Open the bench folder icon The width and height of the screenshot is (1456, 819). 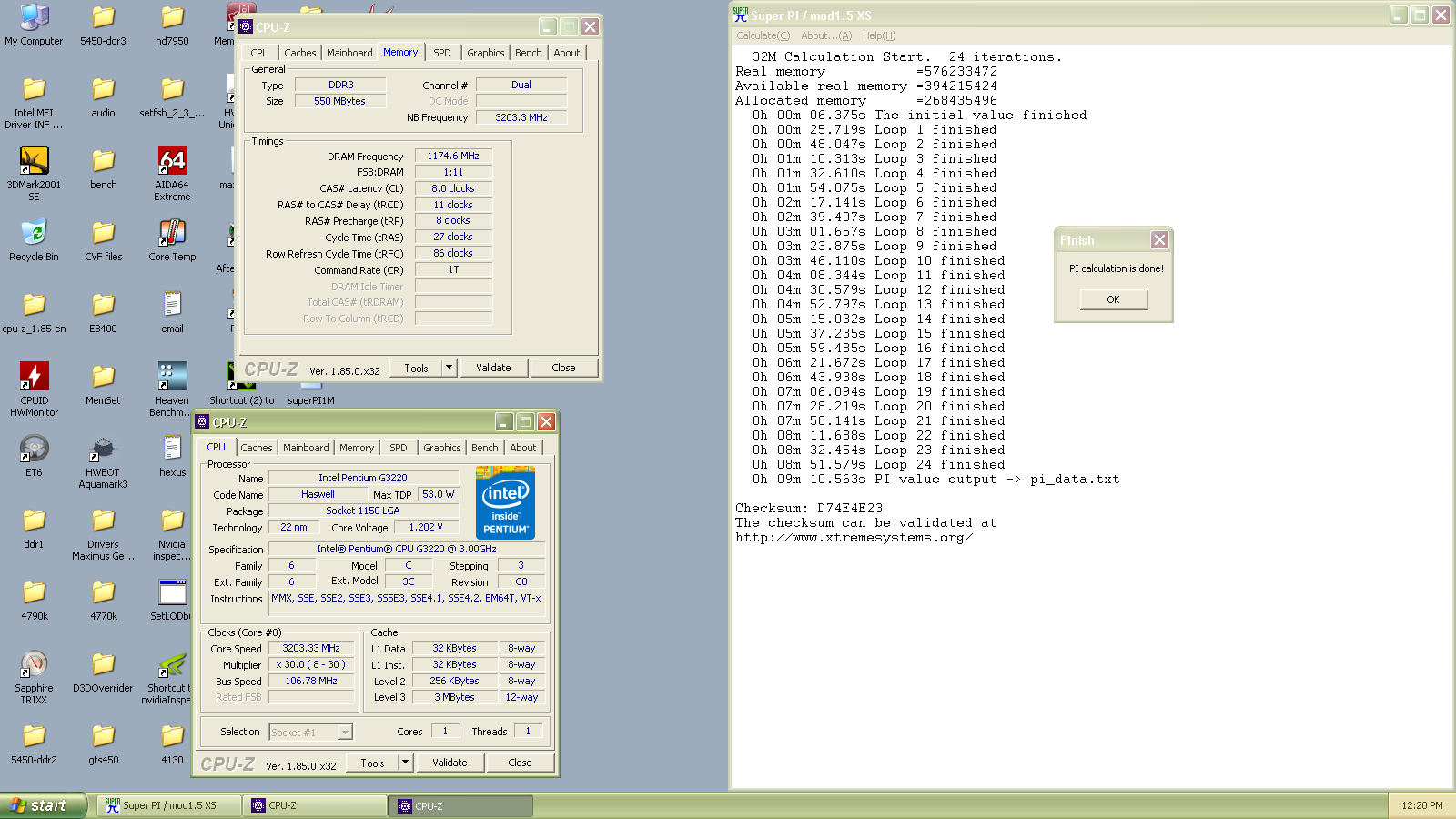click(x=103, y=168)
